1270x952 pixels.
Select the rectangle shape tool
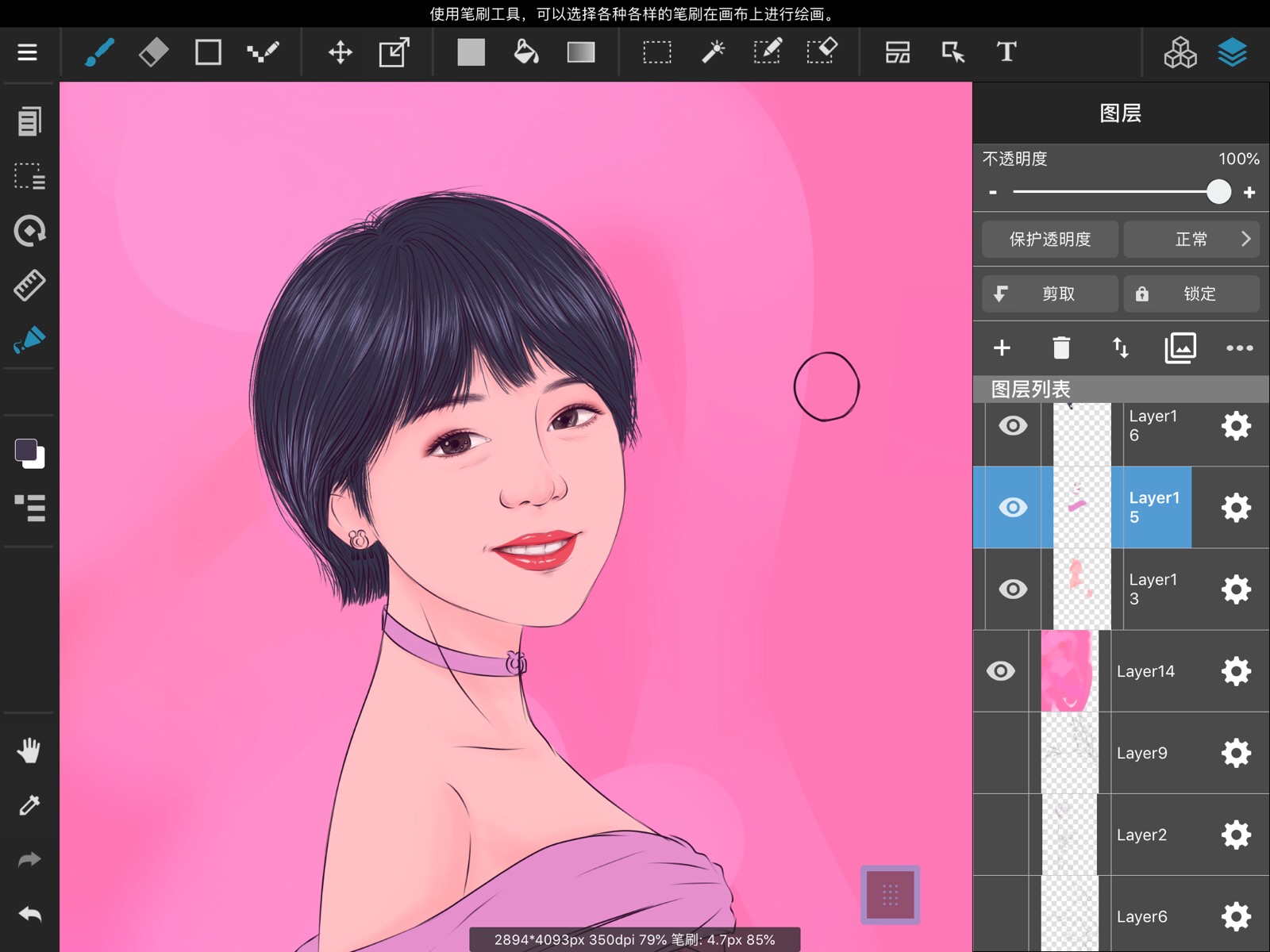[x=208, y=52]
